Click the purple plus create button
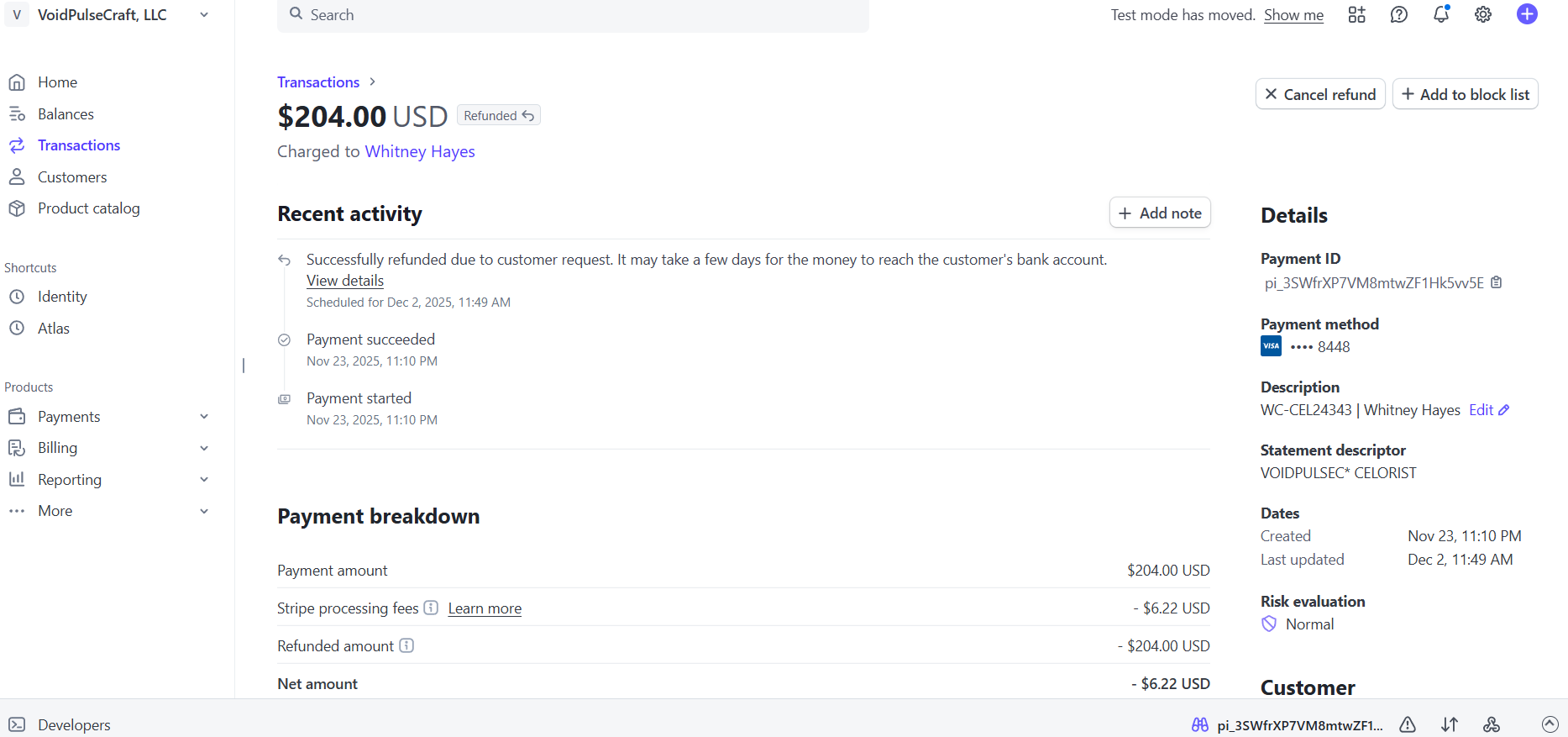This screenshot has width=1568, height=737. (x=1527, y=14)
